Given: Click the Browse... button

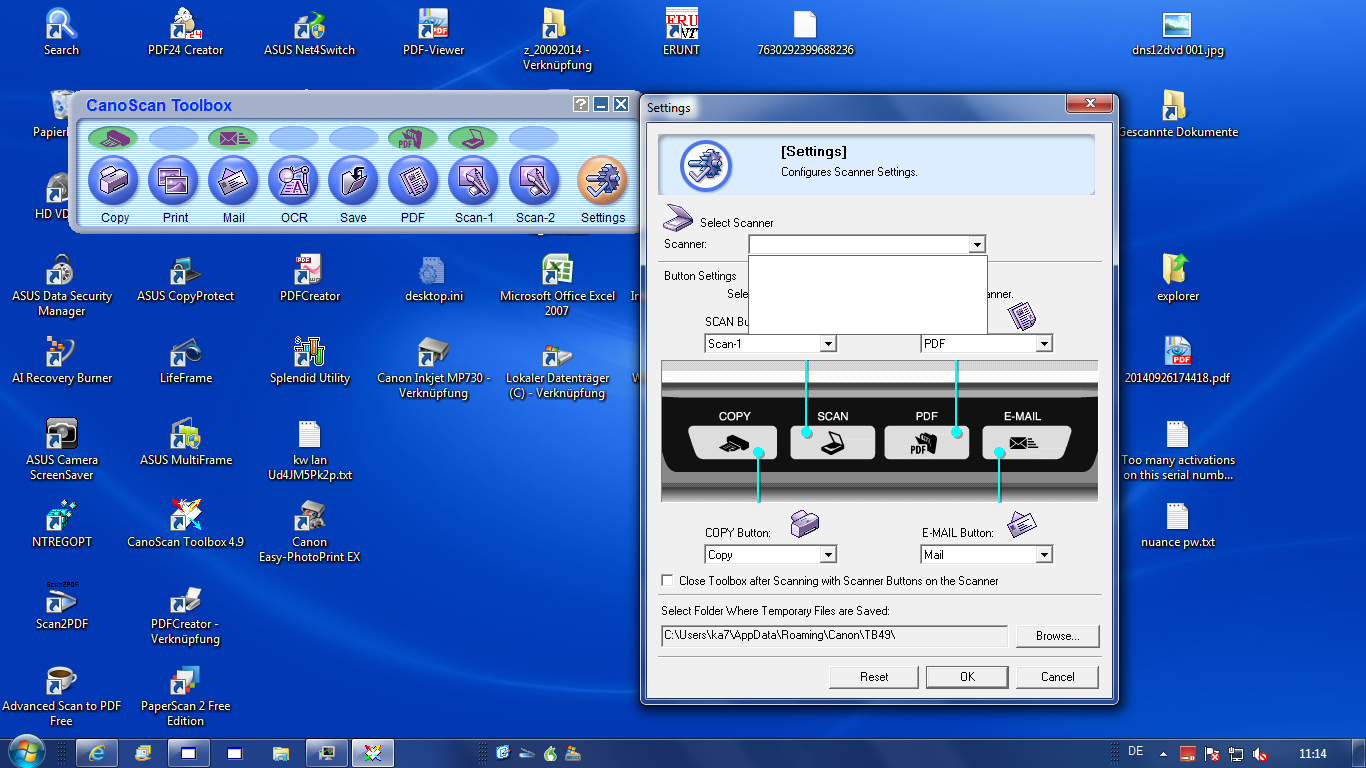Looking at the screenshot, I should coord(1058,636).
